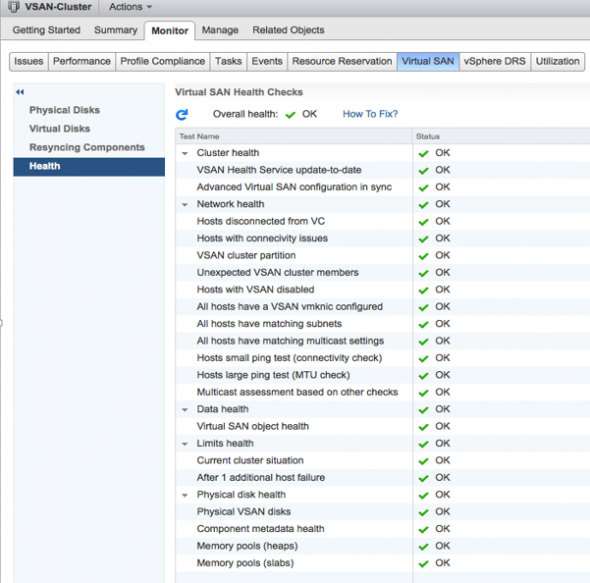590x583 pixels.
Task: Click the Limits health row label
Action: pyautogui.click(x=225, y=443)
